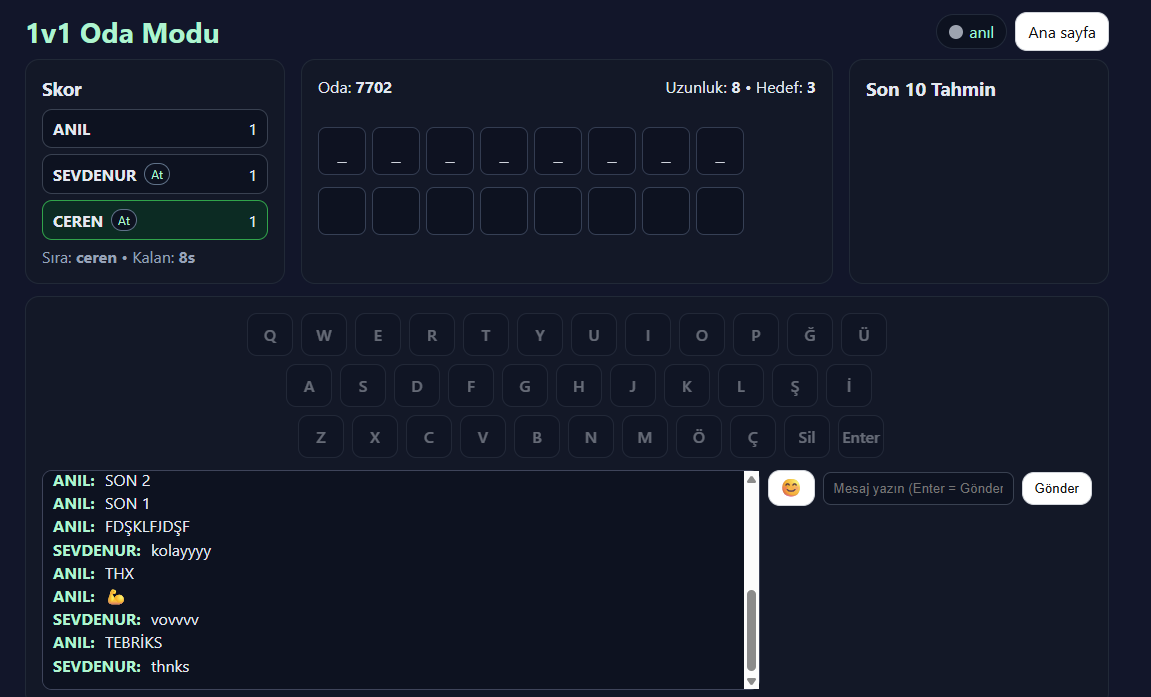Image resolution: width=1151 pixels, height=697 pixels.
Task: Focus the Mesaj yazın message field
Action: [x=918, y=489]
